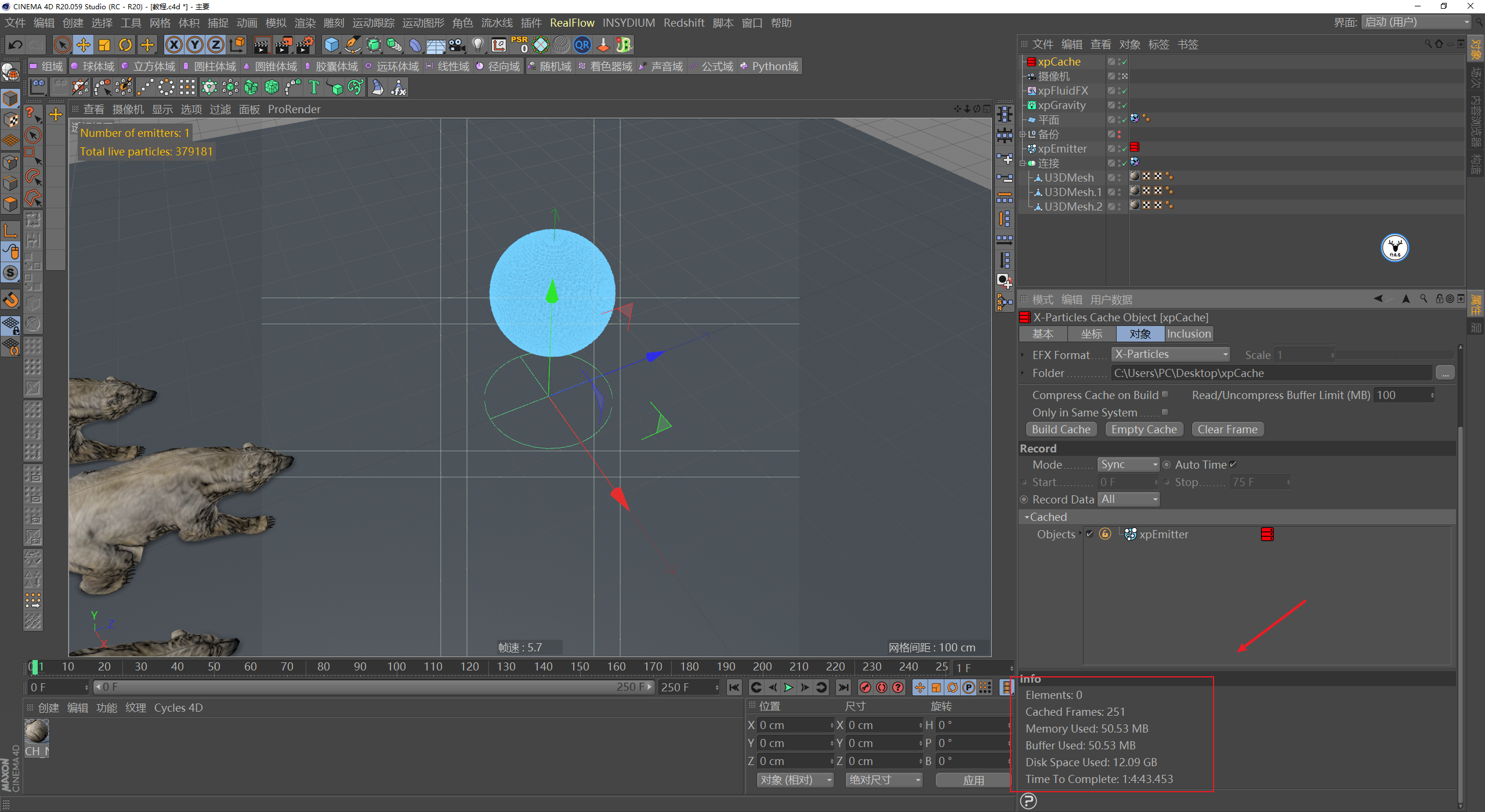Image resolution: width=1485 pixels, height=812 pixels.
Task: Click the camera object icon
Action: 457,45
